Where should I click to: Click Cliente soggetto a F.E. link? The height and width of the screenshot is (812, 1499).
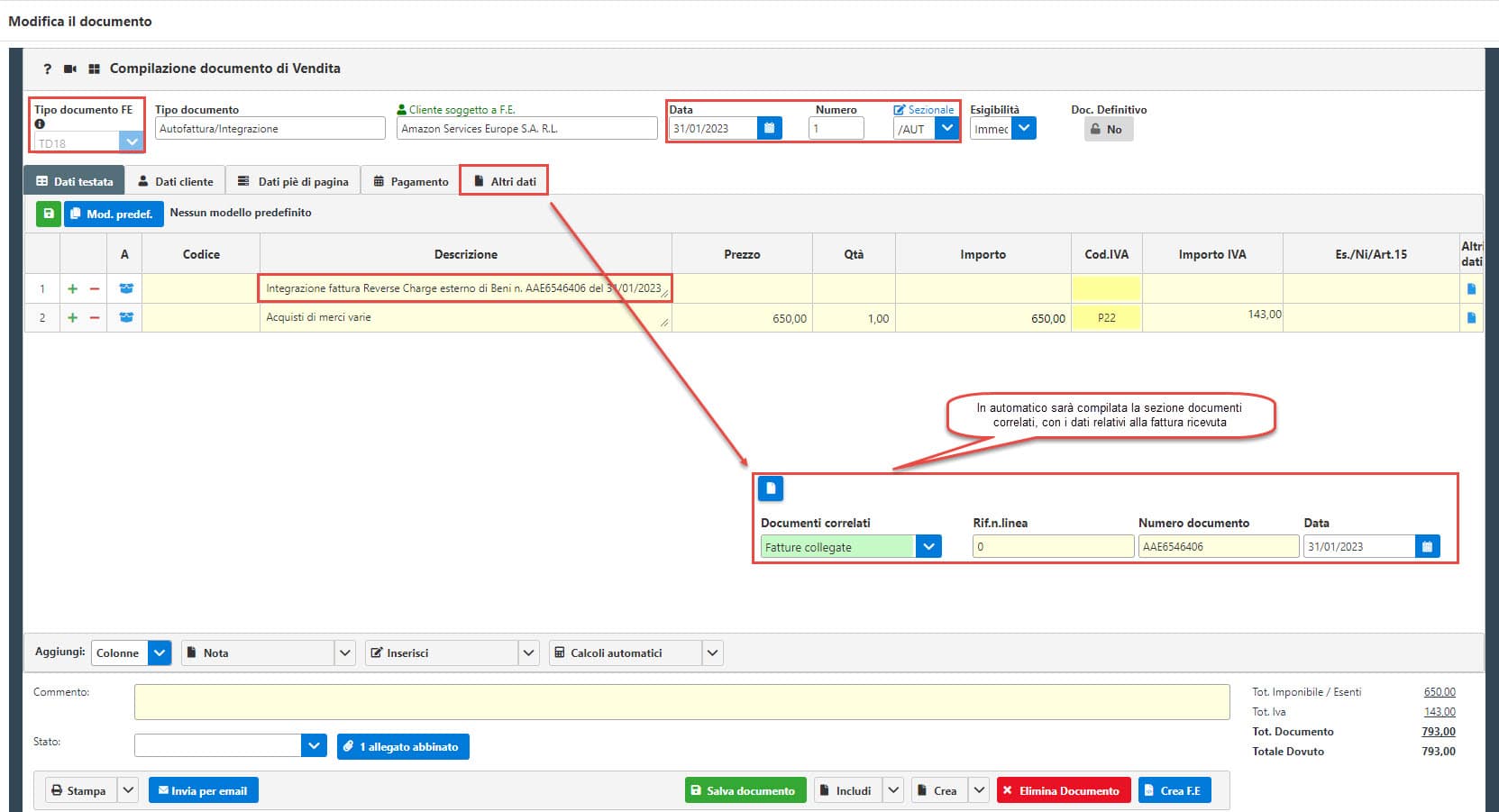point(456,109)
